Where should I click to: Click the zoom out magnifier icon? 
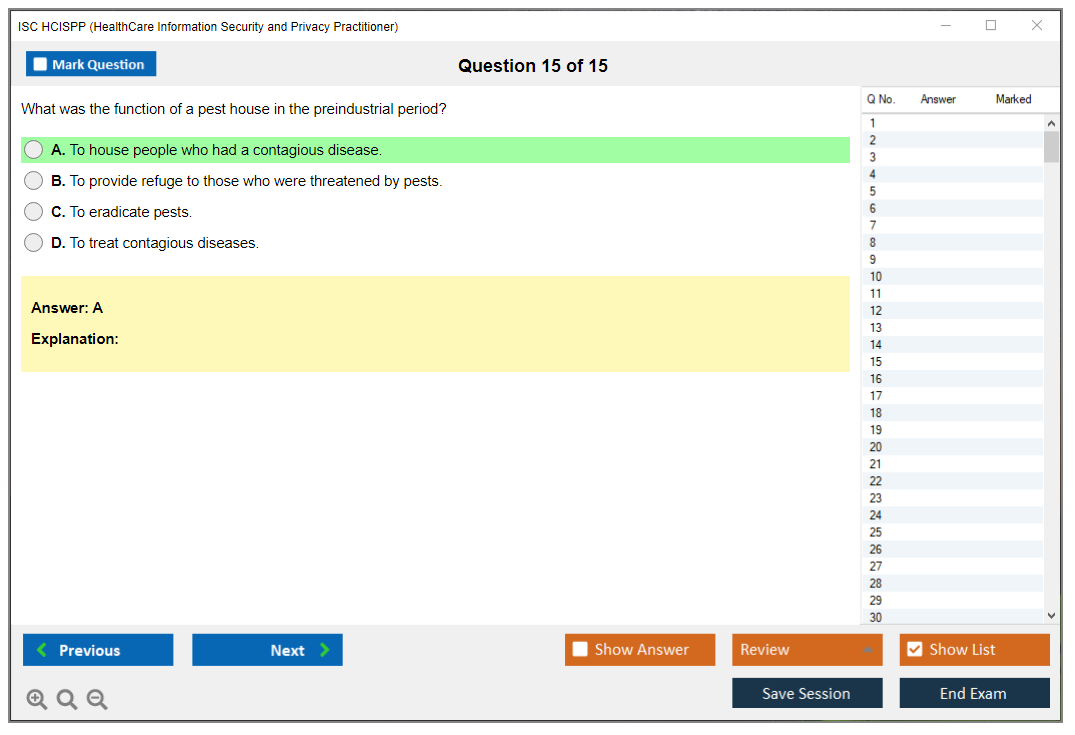(x=97, y=700)
